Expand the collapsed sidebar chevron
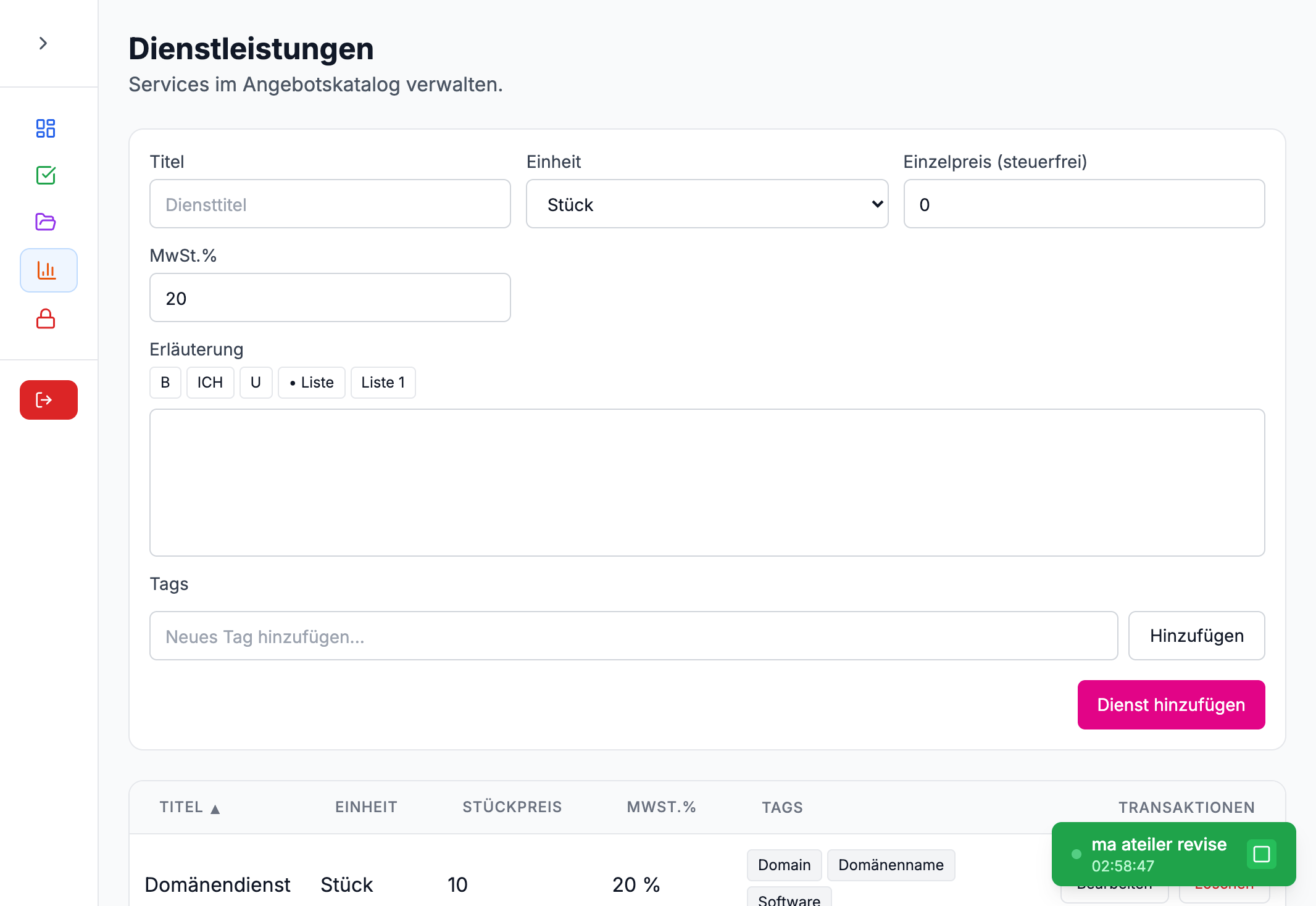 click(x=43, y=43)
